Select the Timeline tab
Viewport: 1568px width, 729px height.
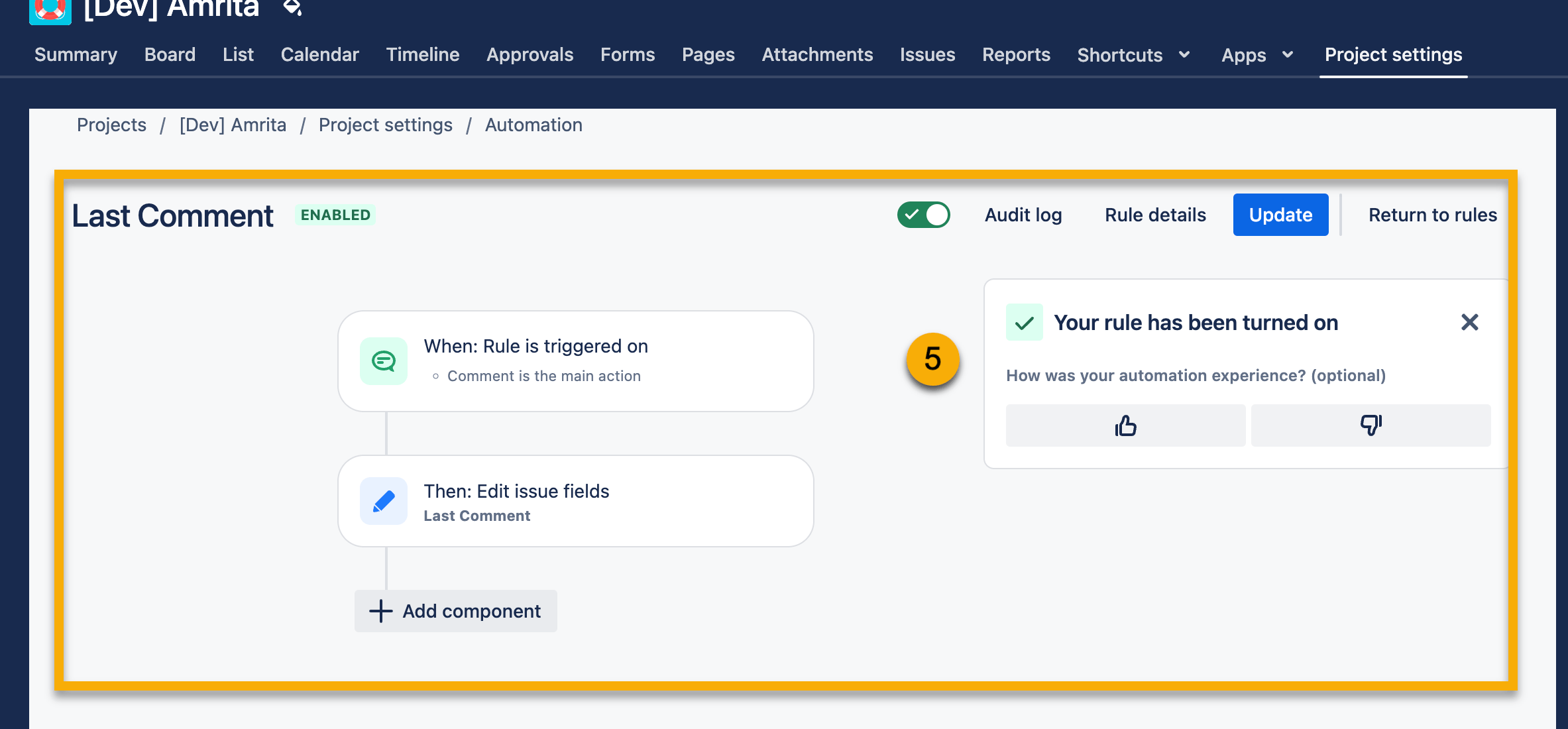pos(422,55)
